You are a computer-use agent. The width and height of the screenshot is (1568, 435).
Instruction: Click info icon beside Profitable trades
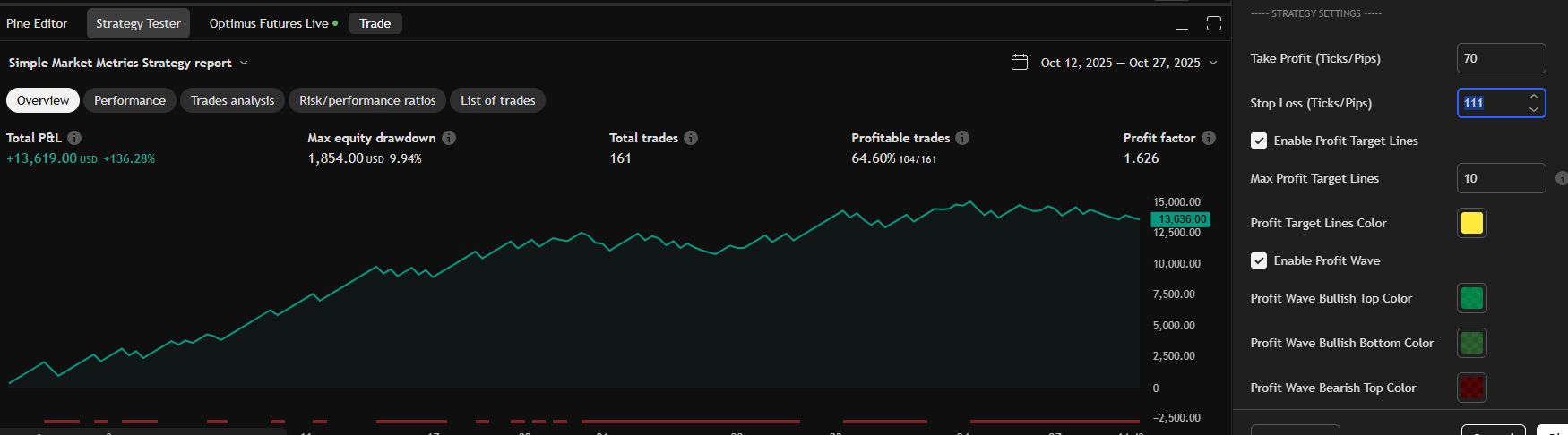point(962,138)
